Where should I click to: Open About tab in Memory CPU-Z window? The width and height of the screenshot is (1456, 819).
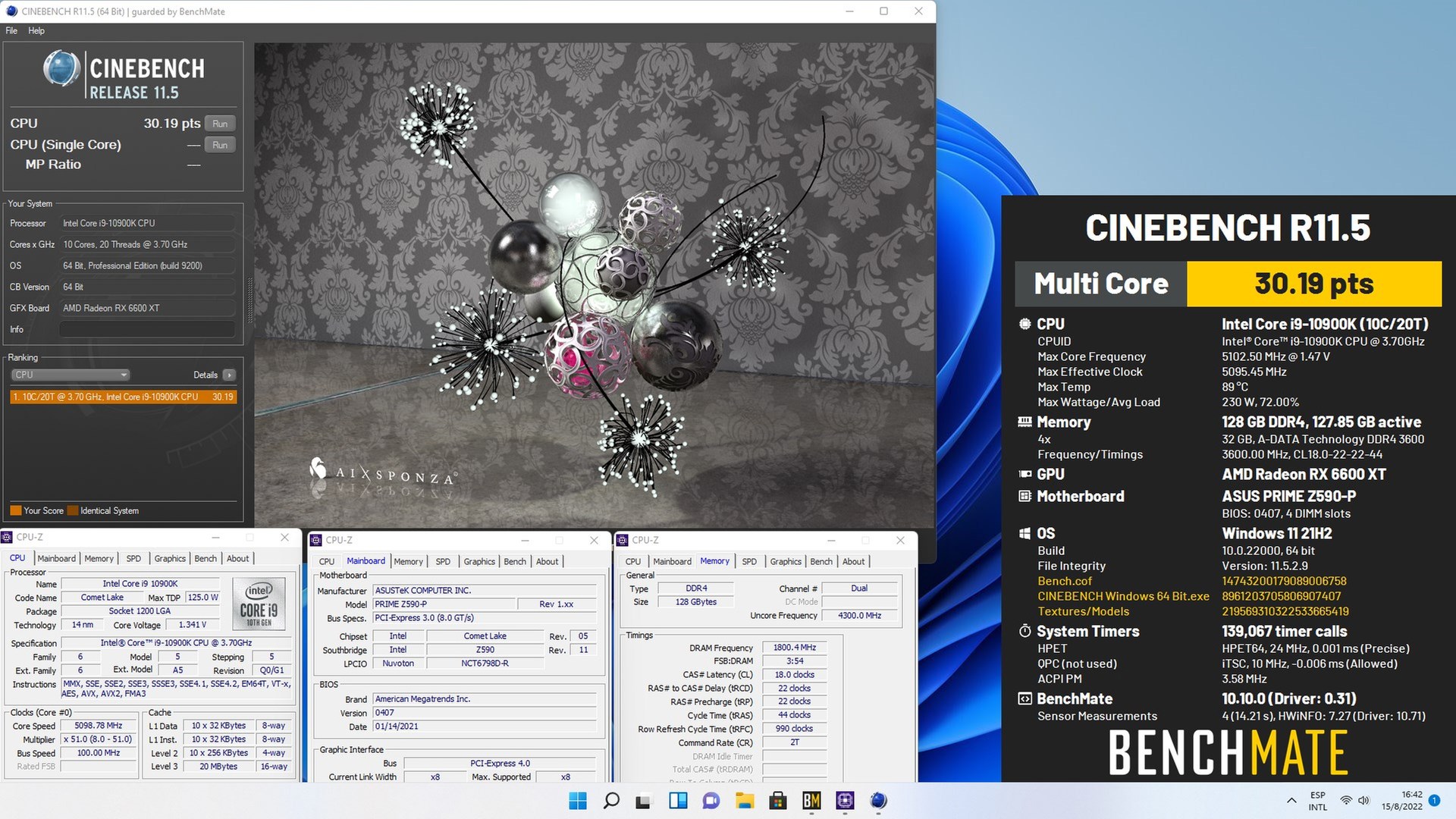(854, 561)
